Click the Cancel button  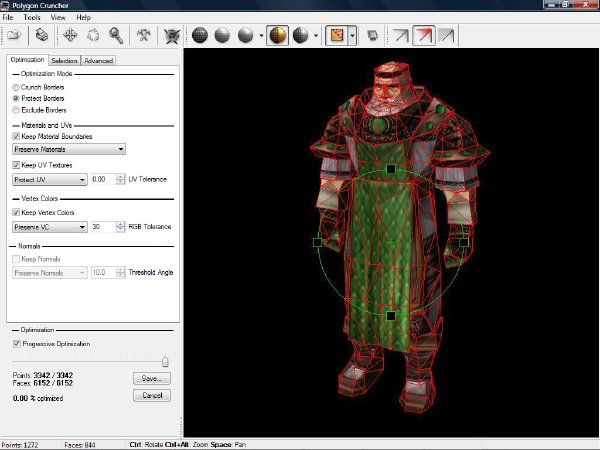[x=152, y=395]
